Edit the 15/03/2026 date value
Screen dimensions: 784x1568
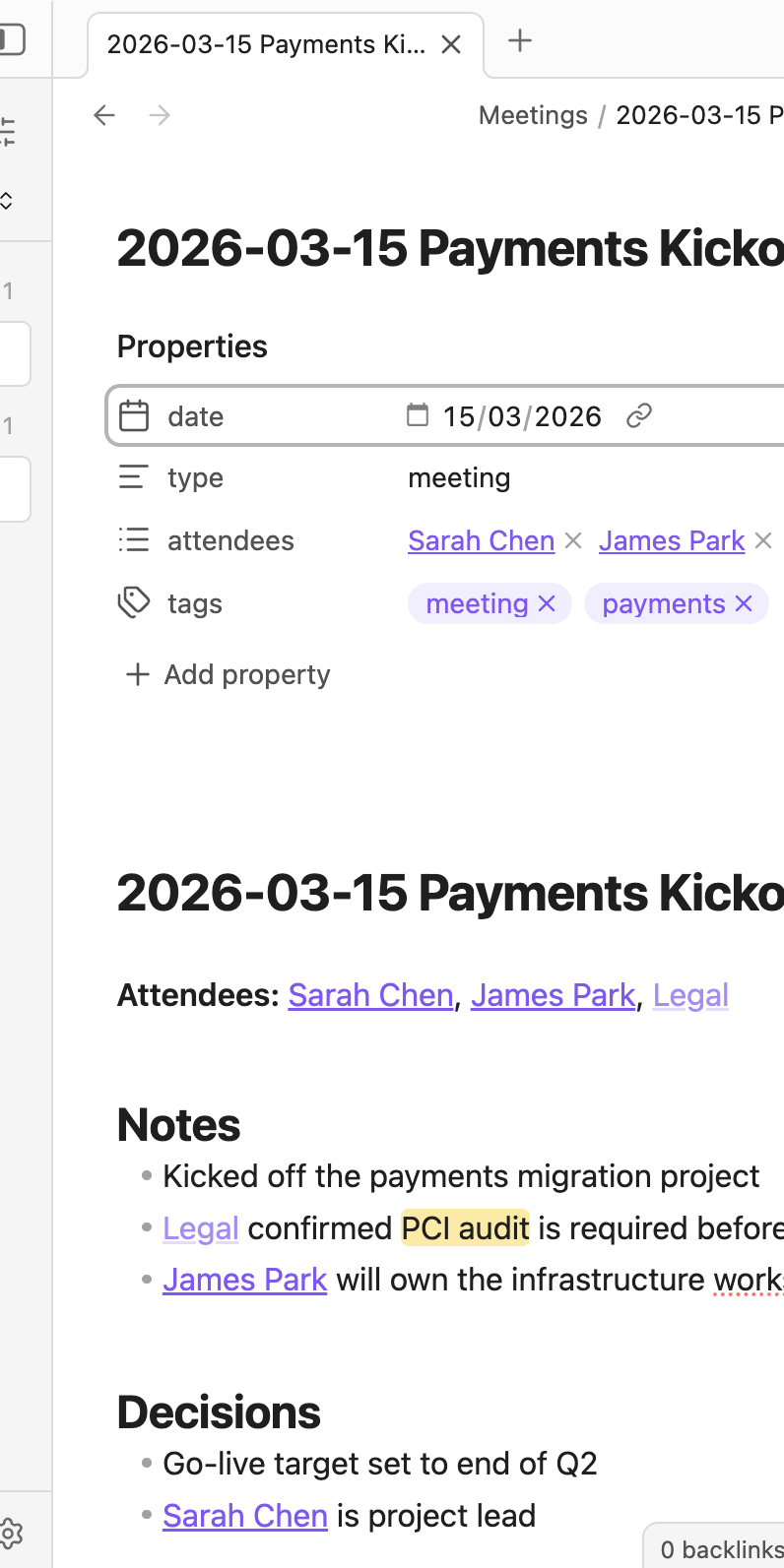pyautogui.click(x=522, y=416)
